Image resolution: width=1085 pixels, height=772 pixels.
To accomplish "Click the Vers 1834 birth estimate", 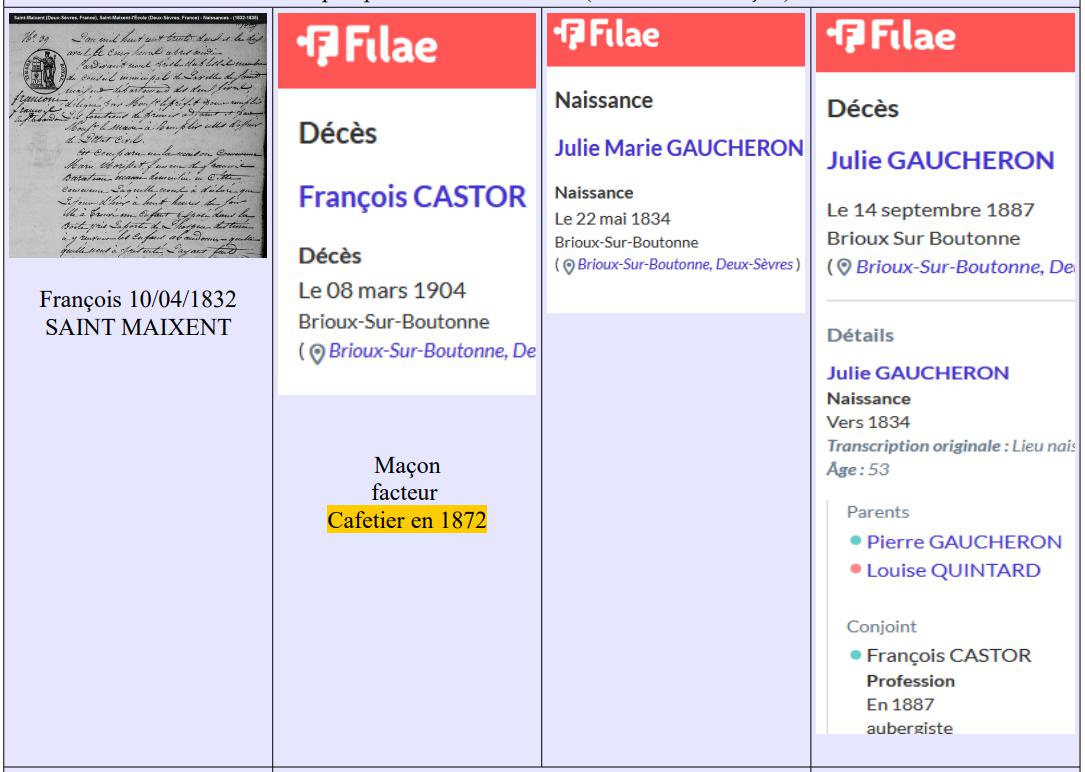I will coord(868,422).
